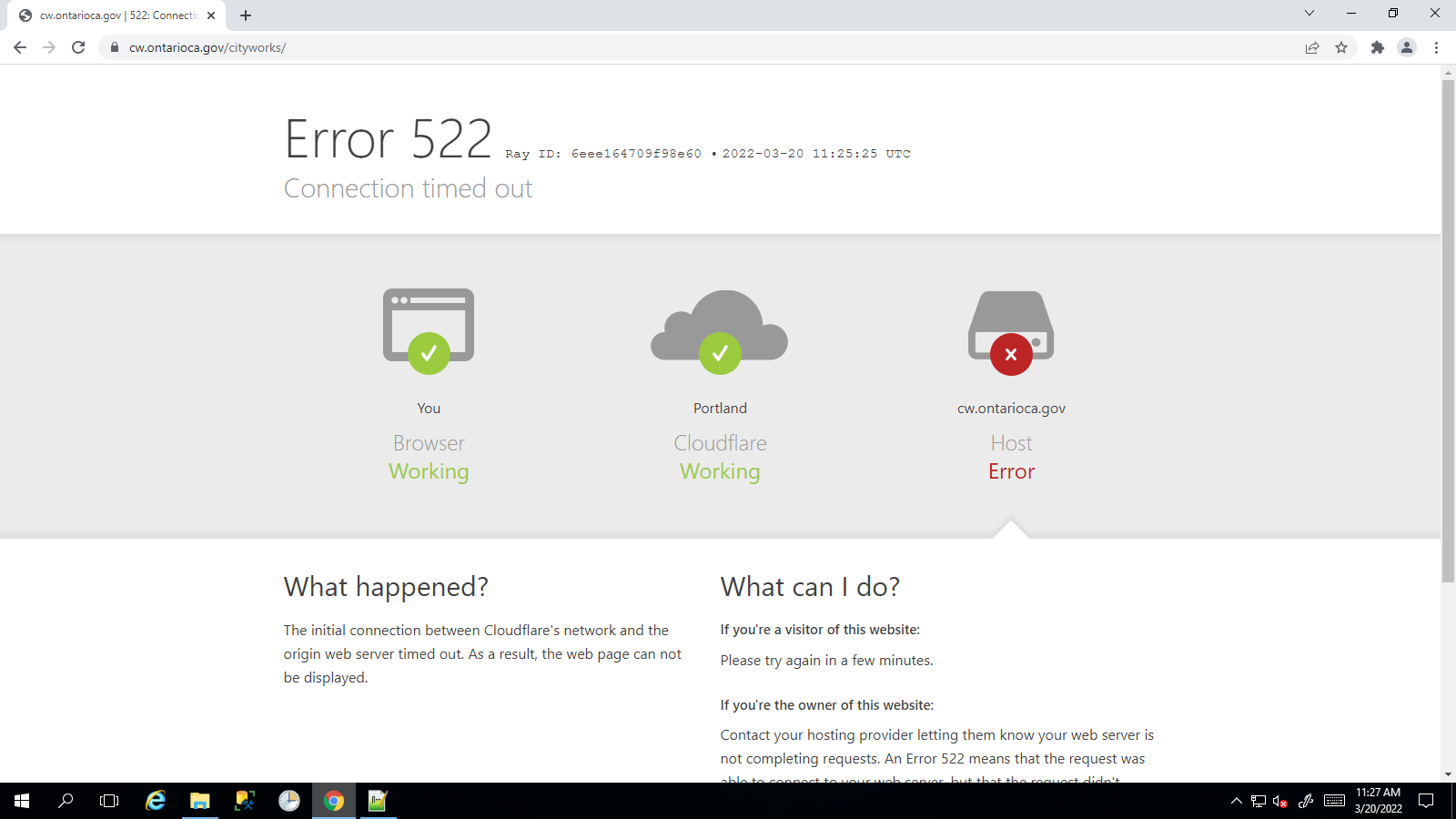Show hidden system tray icons
The image size is (1456, 819).
click(x=1236, y=801)
